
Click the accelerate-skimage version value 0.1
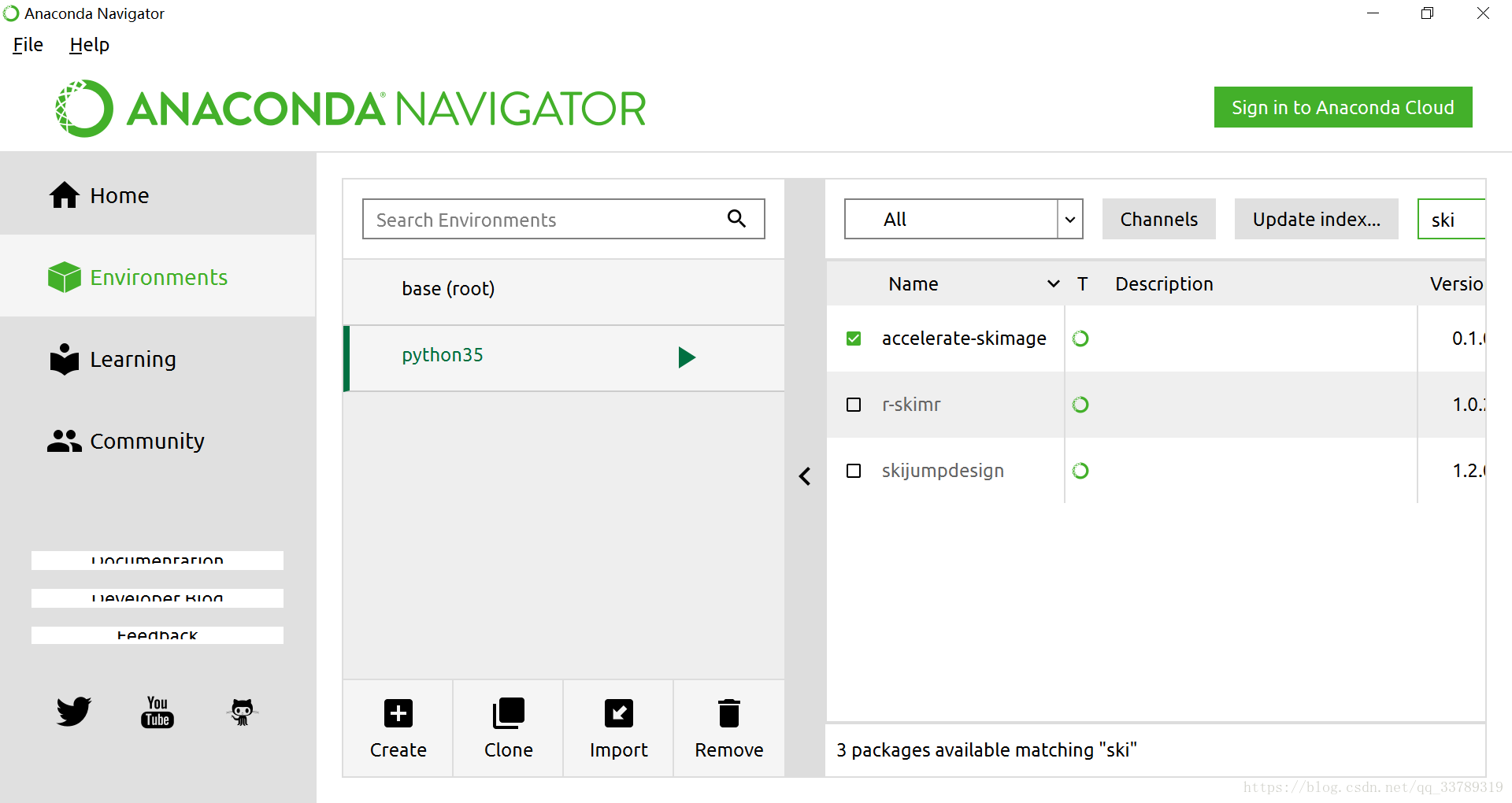click(1469, 339)
